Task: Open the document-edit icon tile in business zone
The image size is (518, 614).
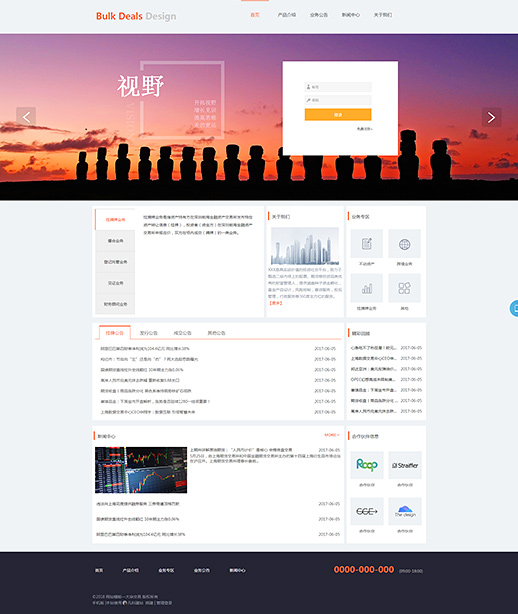Action: pos(366,244)
